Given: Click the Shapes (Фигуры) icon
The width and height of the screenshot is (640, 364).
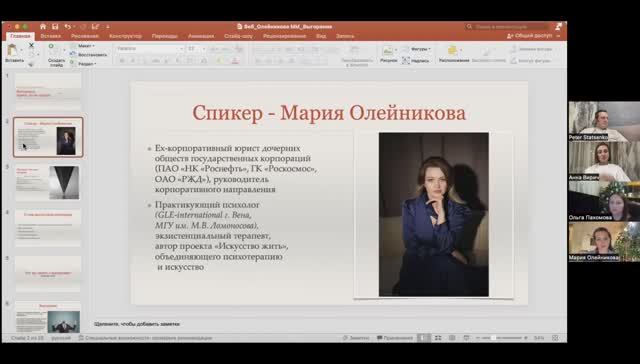Looking at the screenshot, I should pos(406,49).
